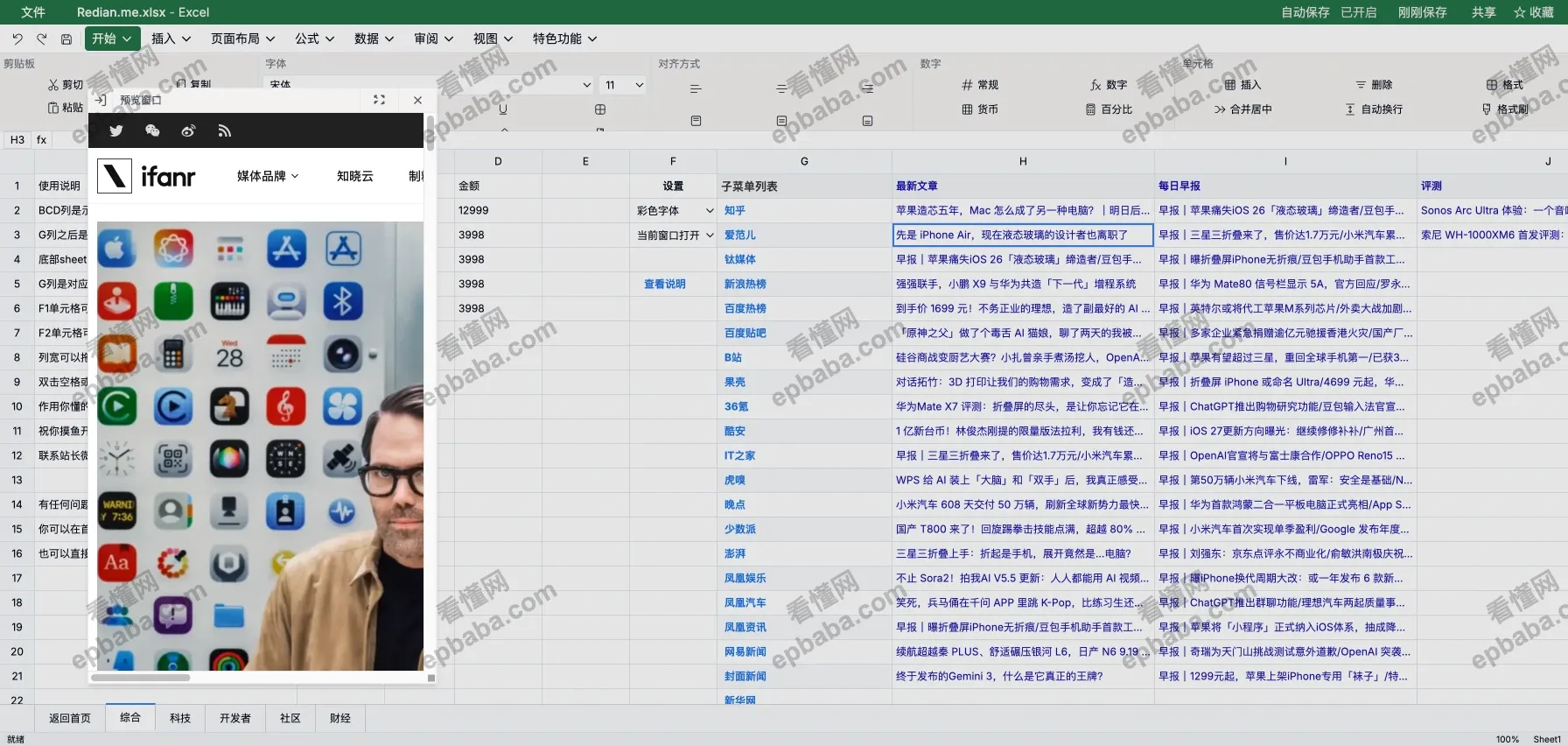Screen dimensions: 1568x746
Task: Open Weibo icon in ifanr preview
Action: pyautogui.click(x=188, y=130)
